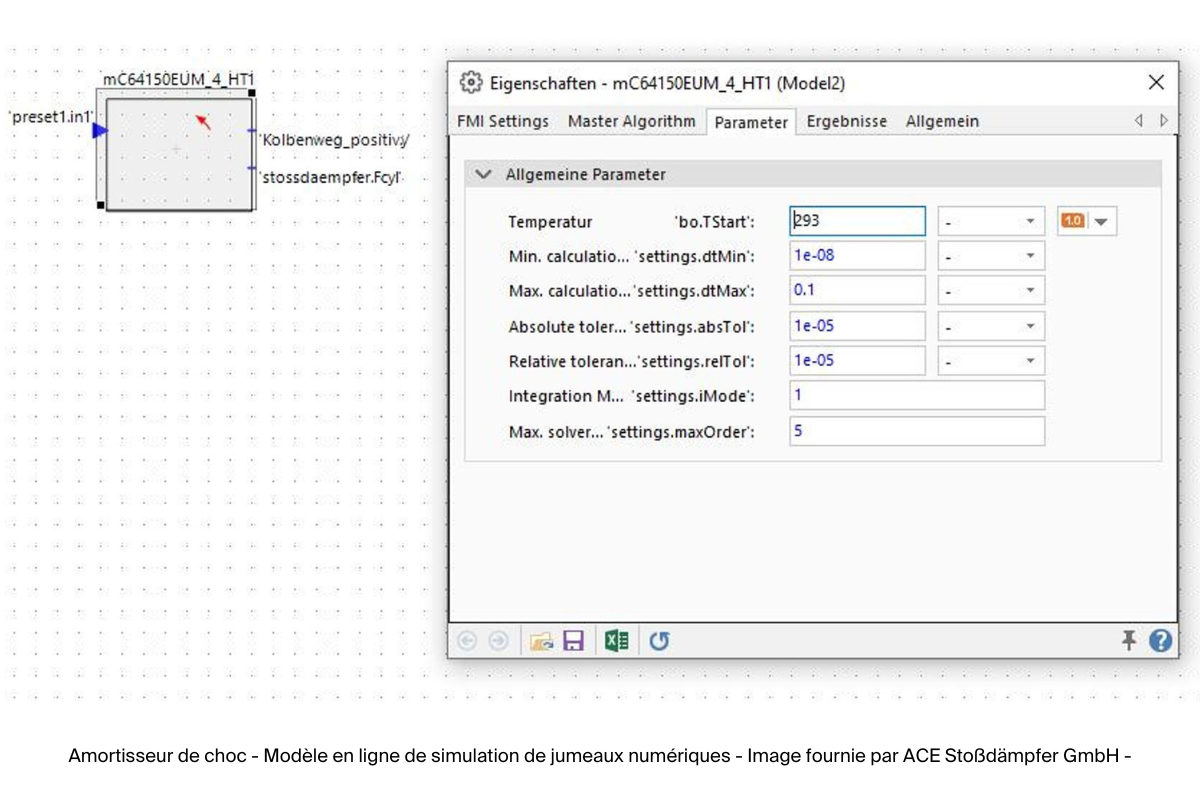The width and height of the screenshot is (1200, 800).
Task: Navigate back with the left circle arrow
Action: point(468,640)
